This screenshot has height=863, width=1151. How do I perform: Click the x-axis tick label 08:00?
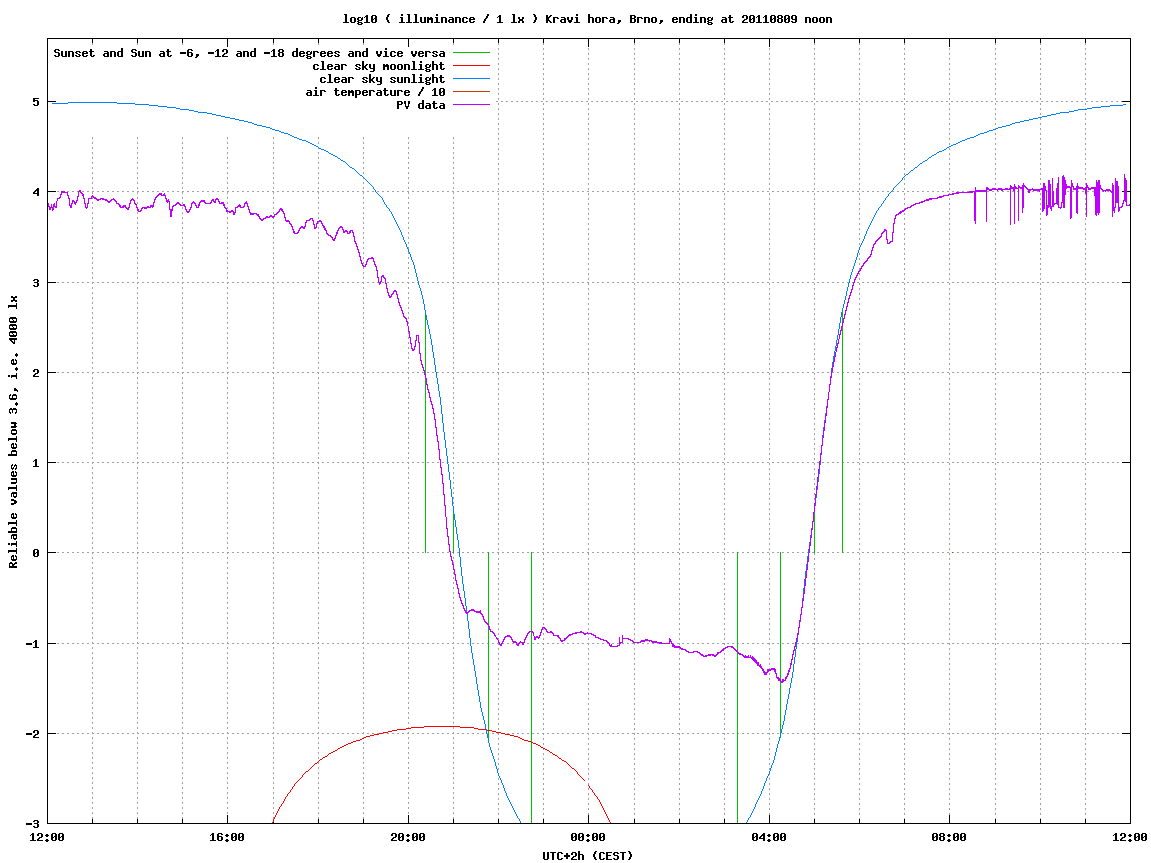[950, 837]
